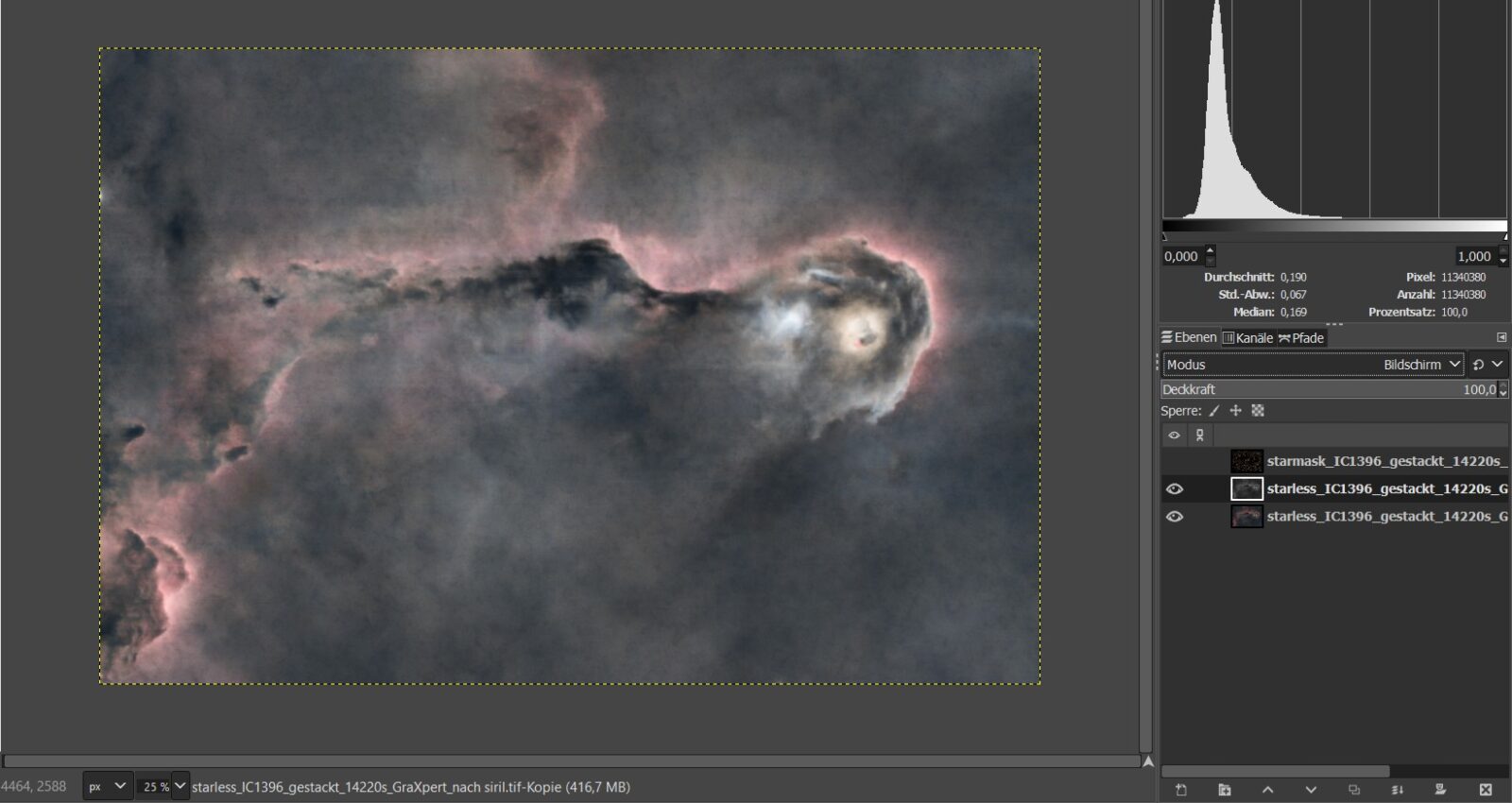This screenshot has height=803, width=1512.
Task: Click the nebula image on canvas
Action: tap(570, 367)
